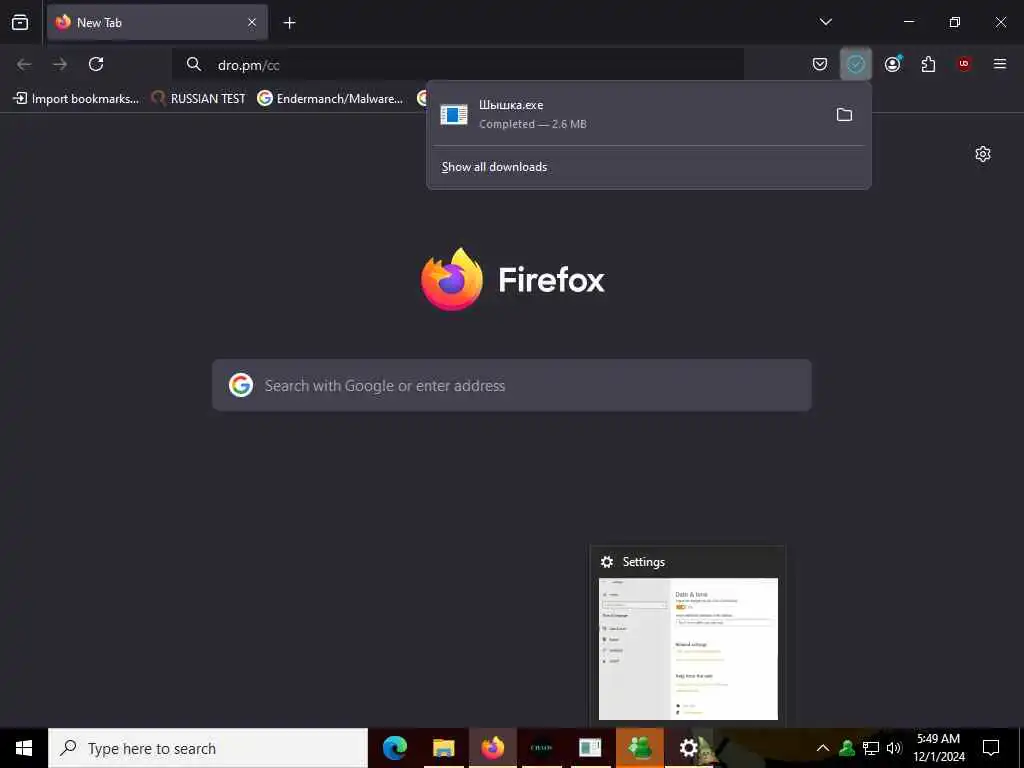
Task: Show Шышка.exe in folder
Action: tap(844, 114)
